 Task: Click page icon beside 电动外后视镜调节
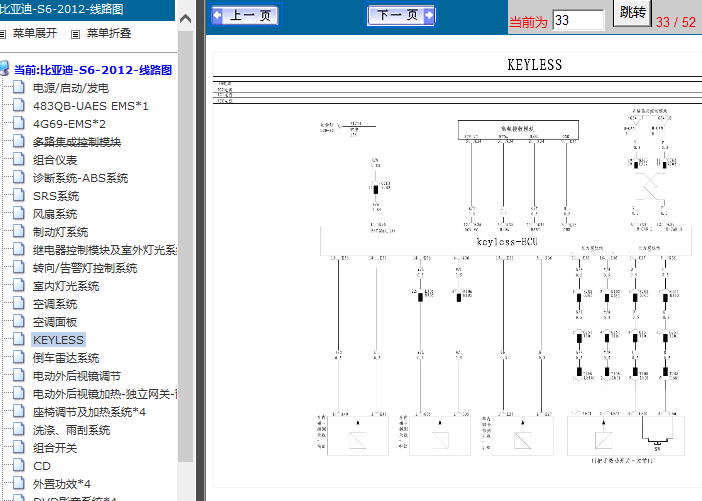[19, 375]
